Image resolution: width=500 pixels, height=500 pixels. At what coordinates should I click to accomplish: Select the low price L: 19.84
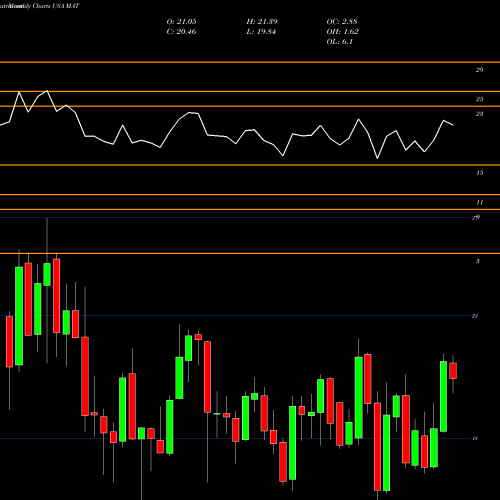click(x=261, y=32)
